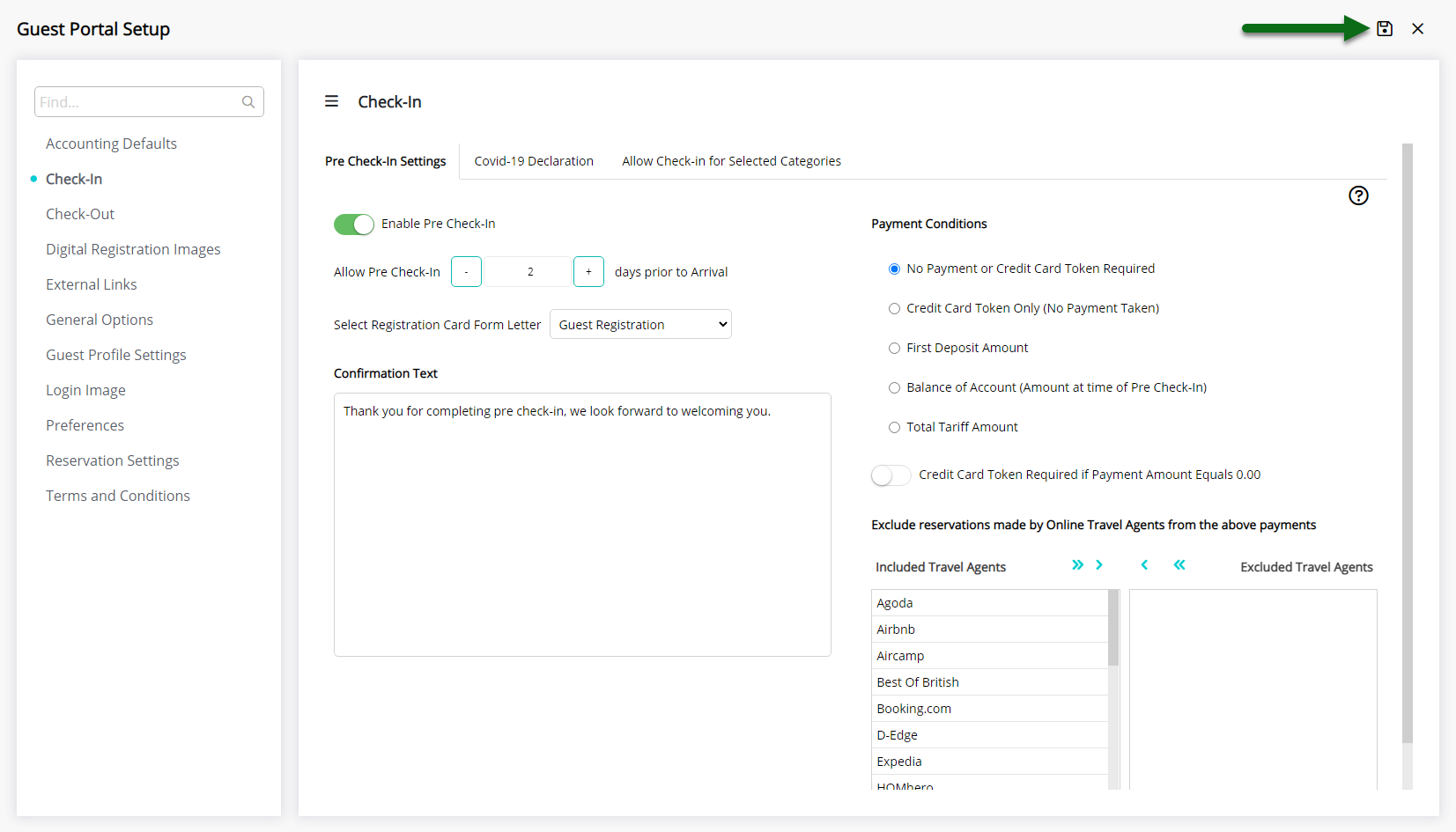The image size is (1456, 832).
Task: Click inside the Confirmation Text box
Action: [x=582, y=525]
